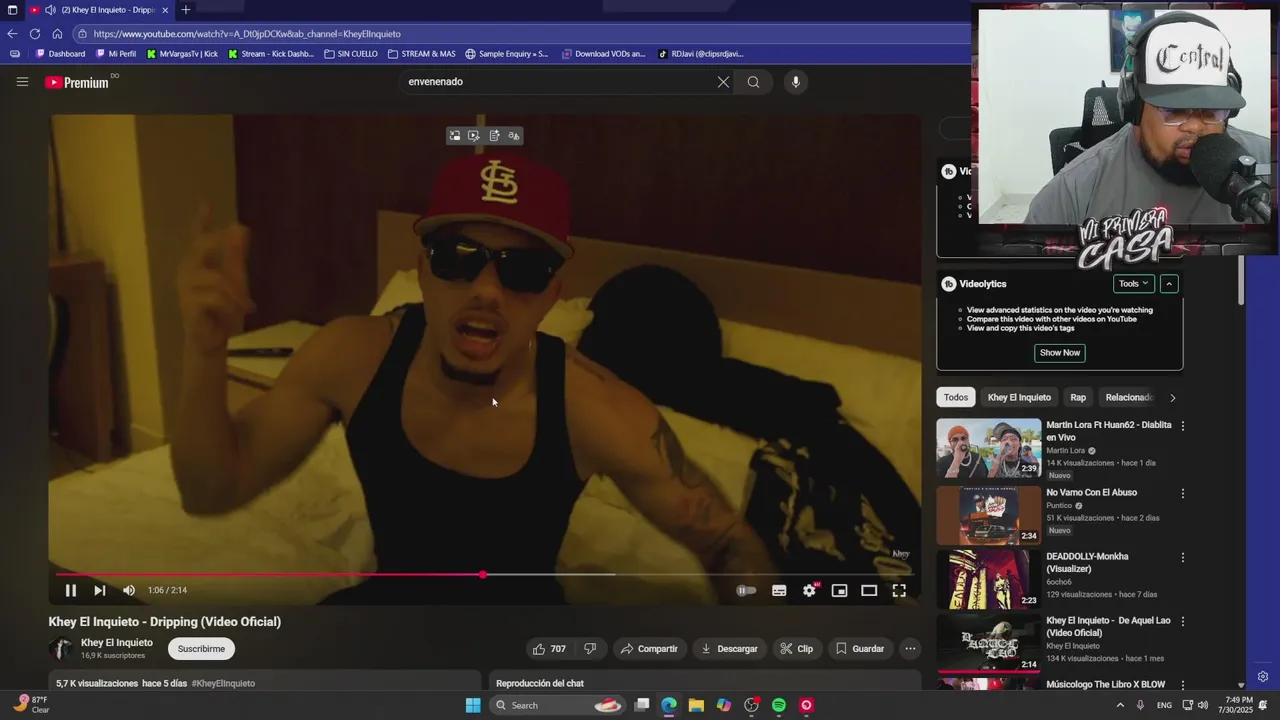Collapse the Videolytics panel with the chevron

tap(1169, 284)
